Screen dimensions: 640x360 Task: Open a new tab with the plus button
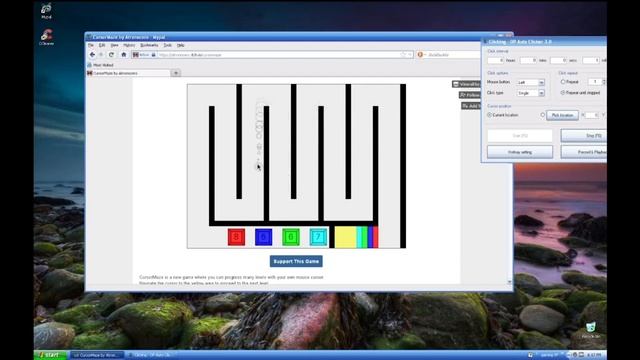[x=176, y=73]
